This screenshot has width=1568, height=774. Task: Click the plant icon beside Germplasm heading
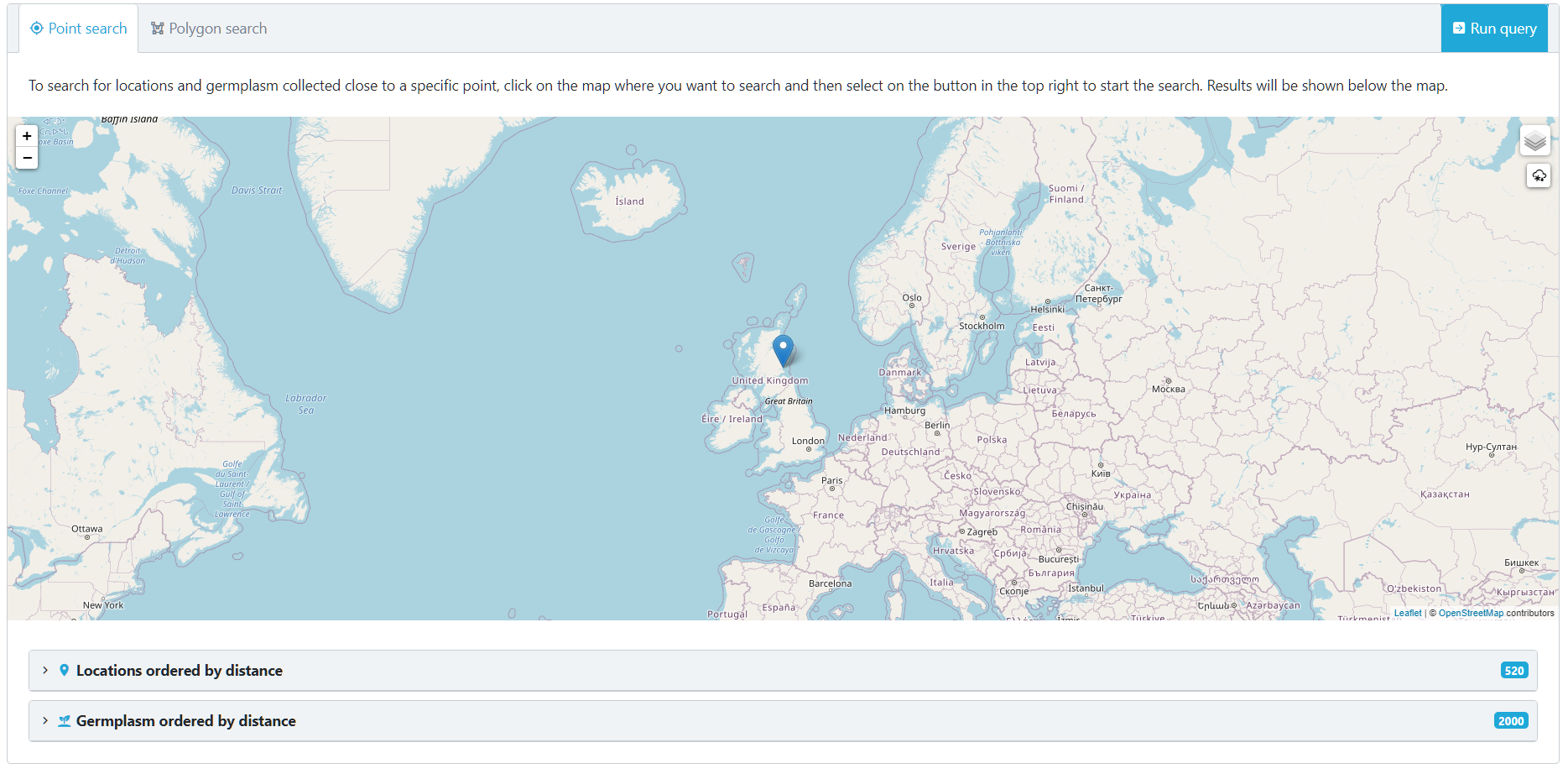[x=64, y=721]
